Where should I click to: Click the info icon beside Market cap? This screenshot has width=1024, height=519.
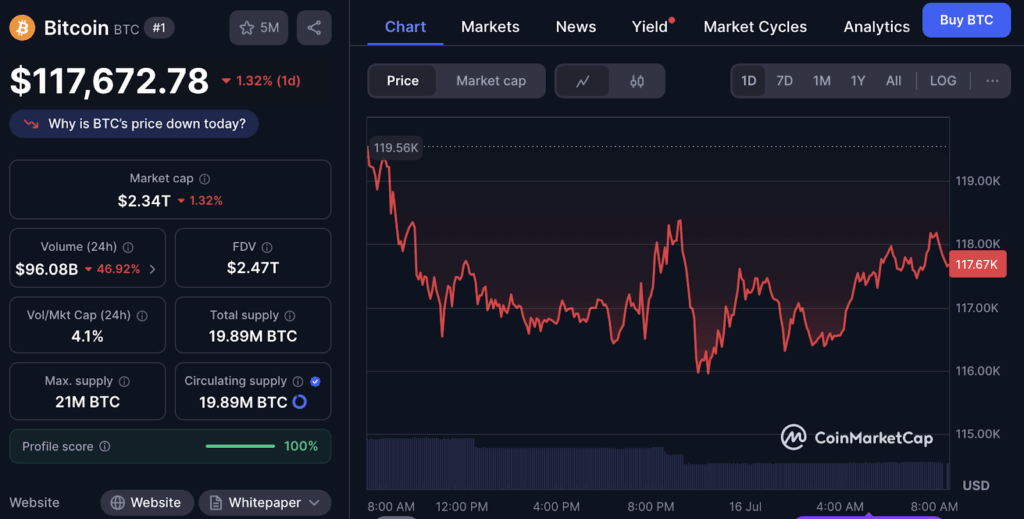(205, 179)
